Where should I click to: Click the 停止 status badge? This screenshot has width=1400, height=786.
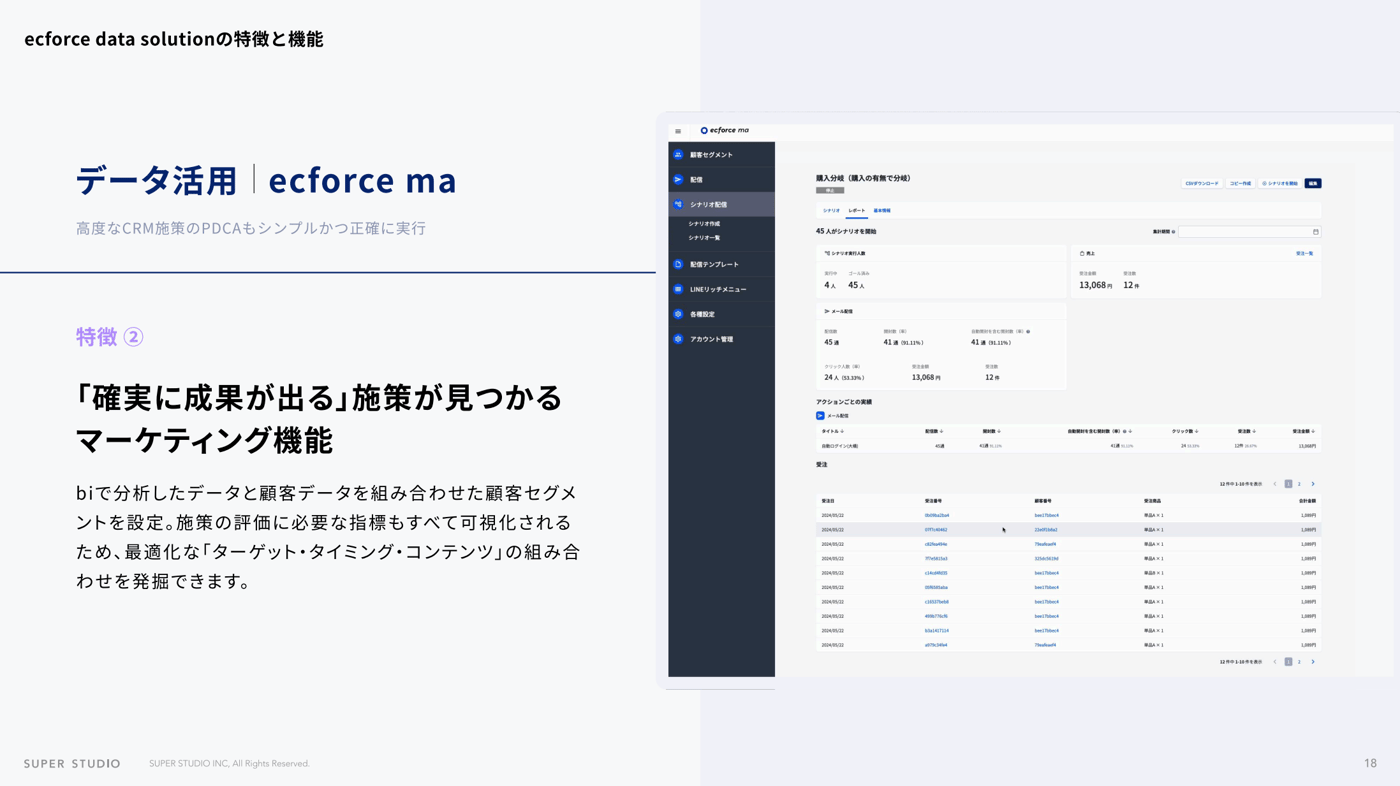(x=830, y=190)
